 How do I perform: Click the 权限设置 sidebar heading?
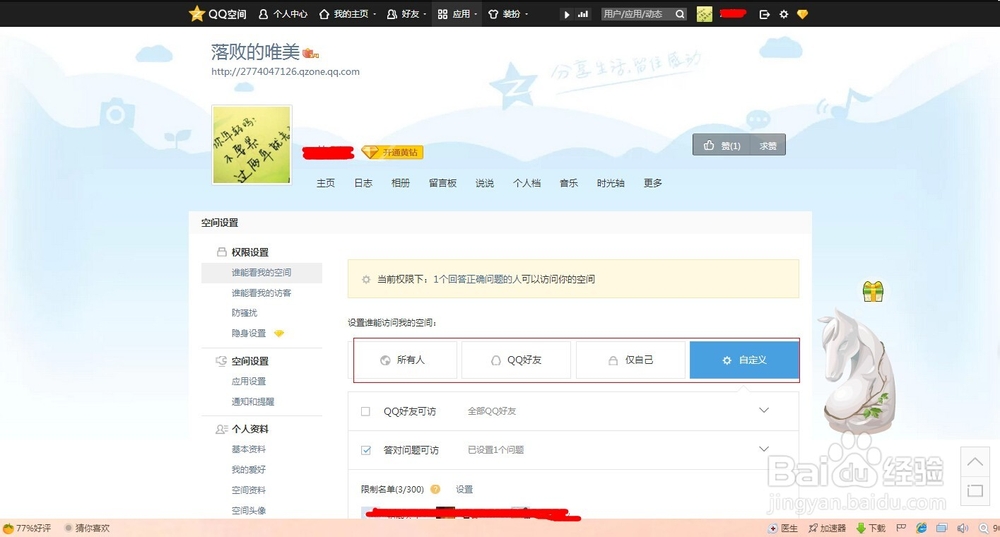point(249,252)
